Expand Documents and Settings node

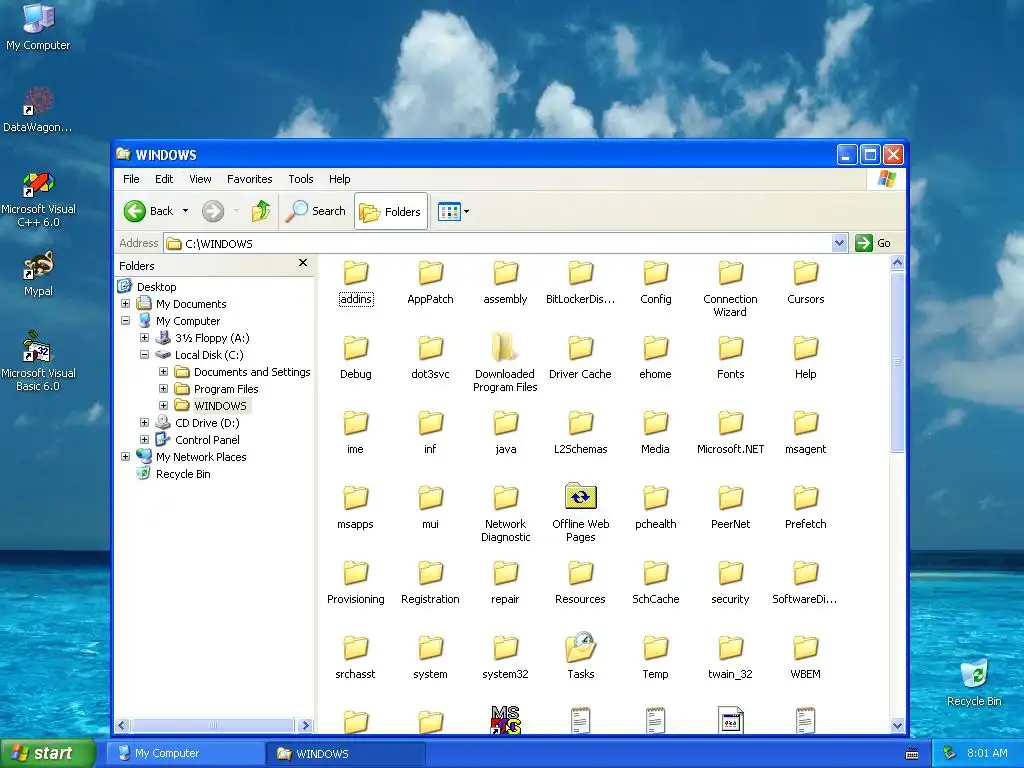[x=163, y=372]
